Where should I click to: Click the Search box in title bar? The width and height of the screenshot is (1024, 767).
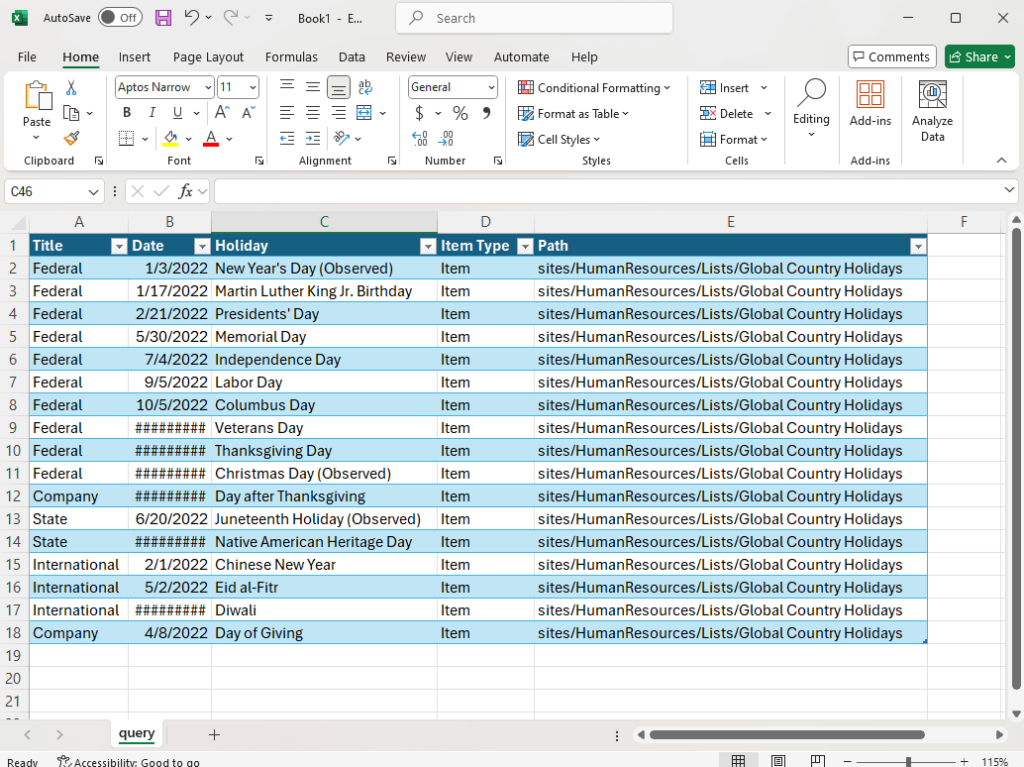534,18
